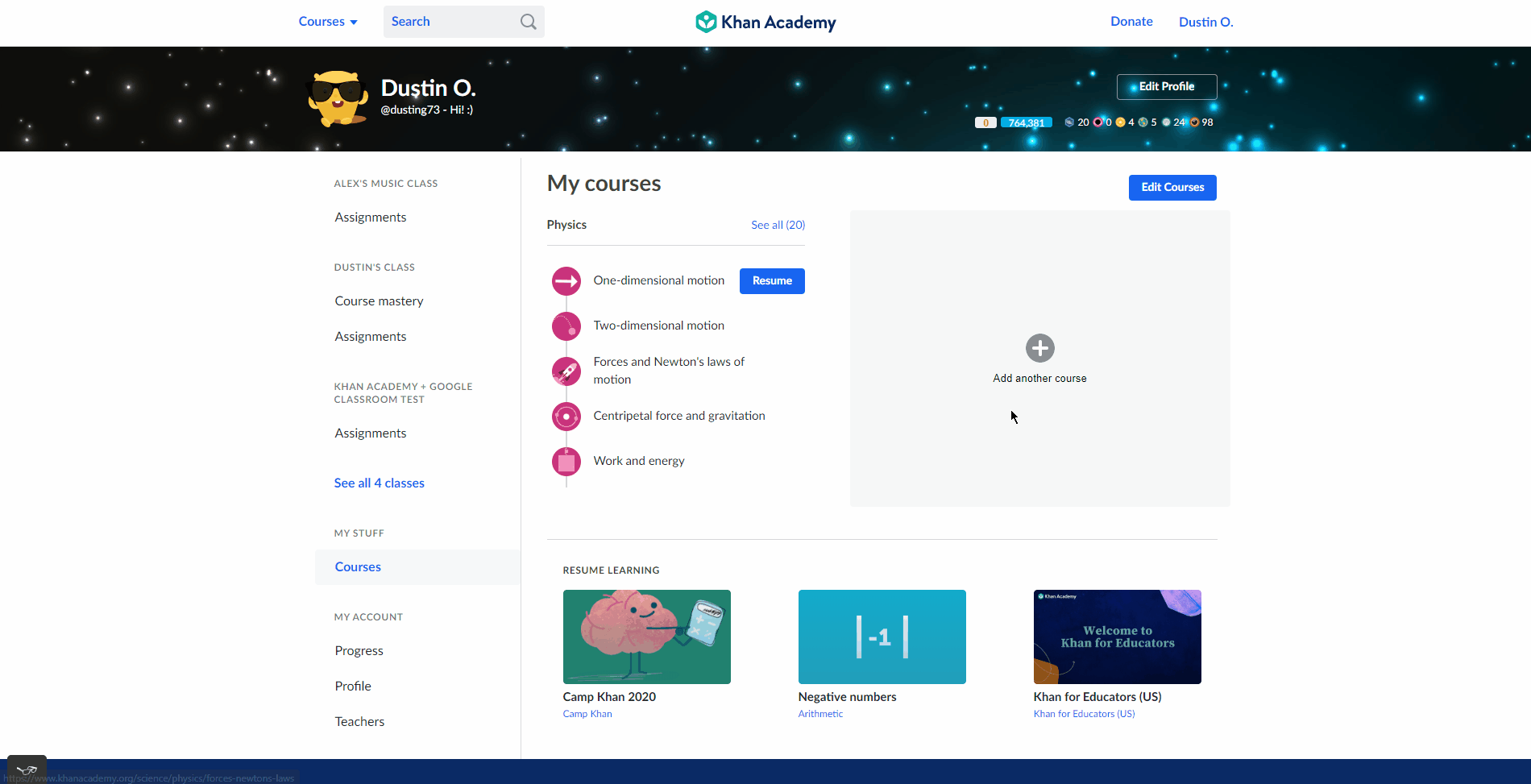
Task: Click the Moon badge icon (24)
Action: (x=1166, y=122)
